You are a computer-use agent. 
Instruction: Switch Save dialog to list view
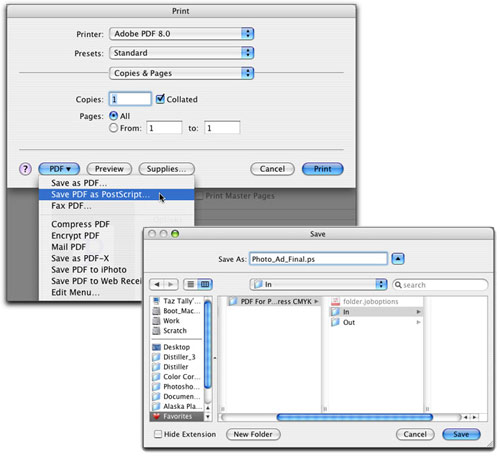191,284
